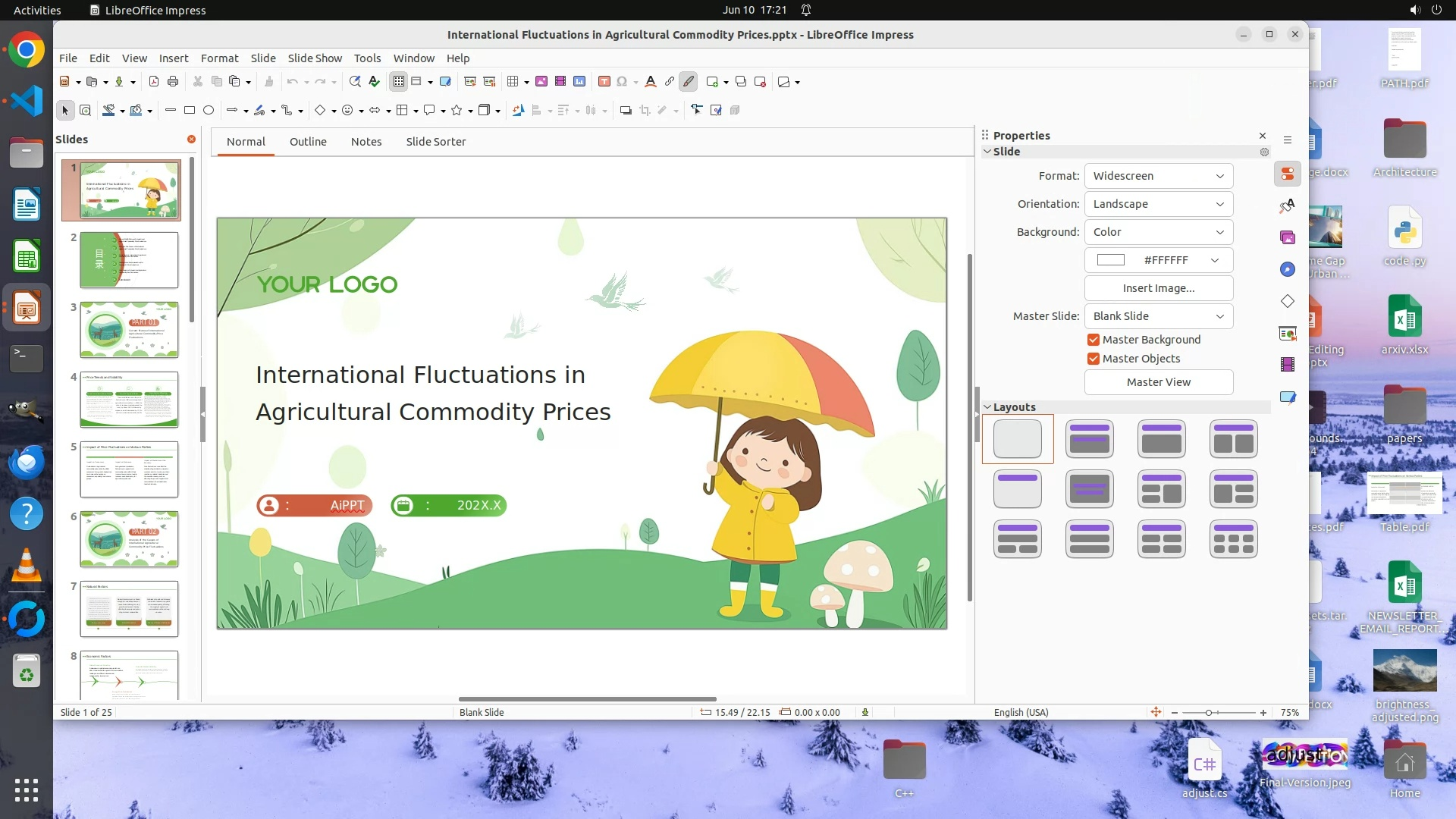
Task: Insert a chart using toolbar icon
Action: click(x=579, y=82)
